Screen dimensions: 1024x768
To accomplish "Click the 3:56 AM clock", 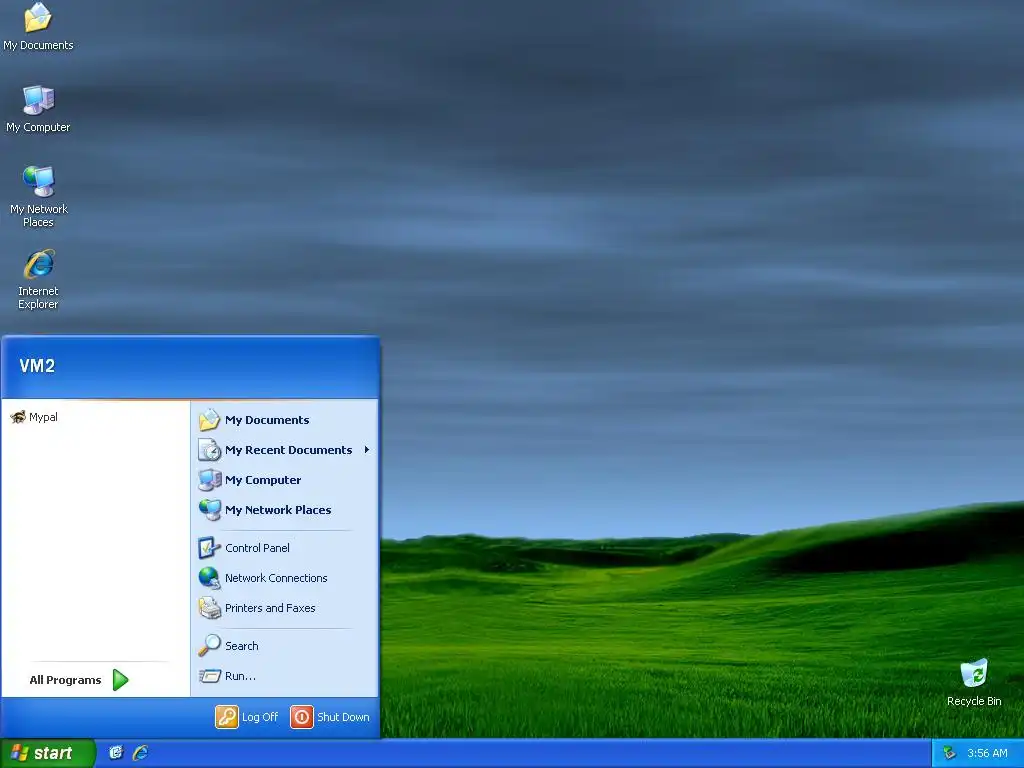I will coord(987,753).
